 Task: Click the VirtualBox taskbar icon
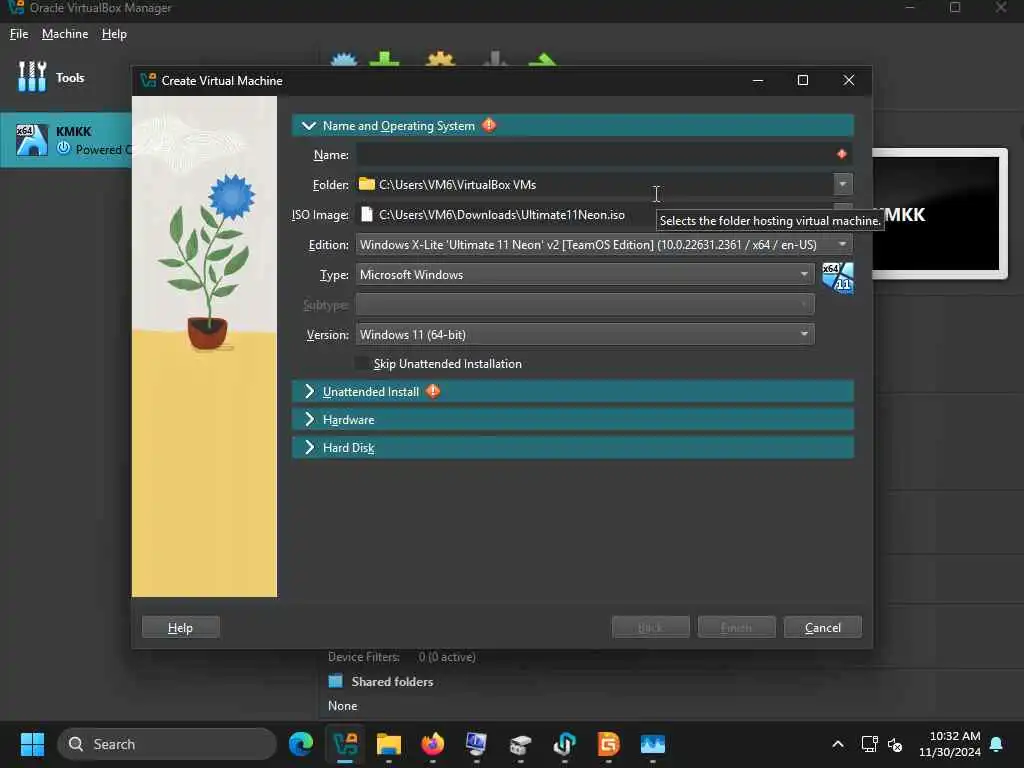(x=345, y=744)
